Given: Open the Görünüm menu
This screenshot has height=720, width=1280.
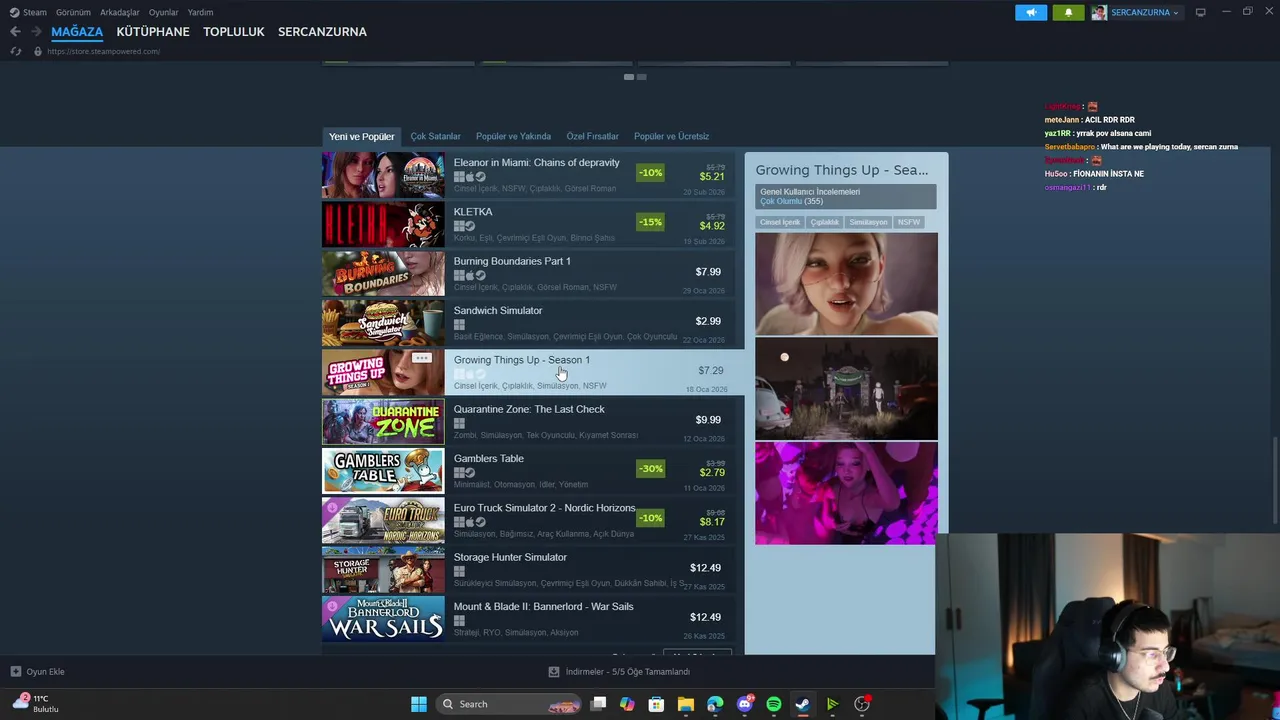Looking at the screenshot, I should point(73,12).
